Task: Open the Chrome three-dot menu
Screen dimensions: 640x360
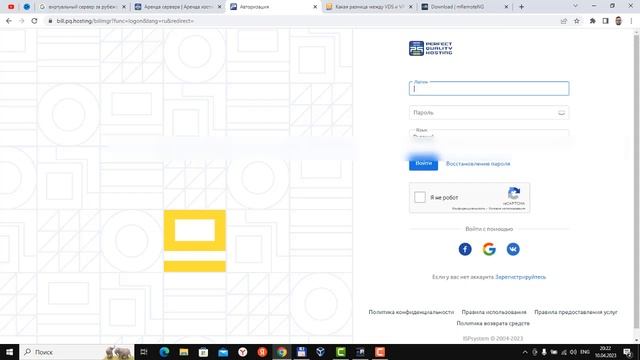Action: coord(631,21)
